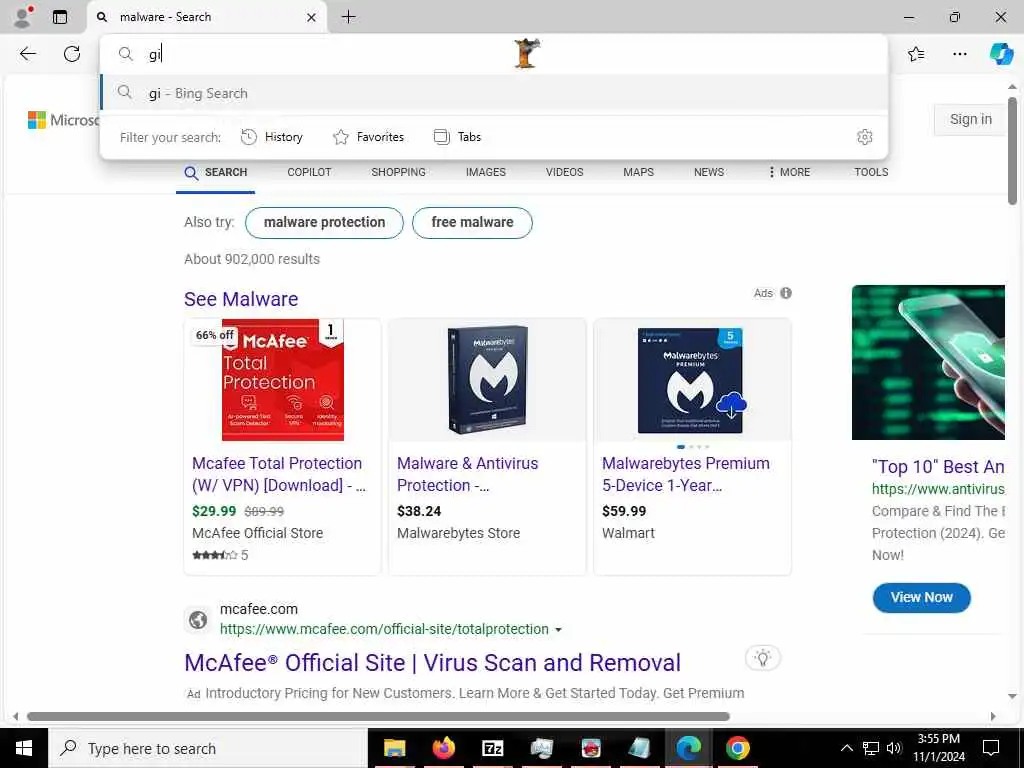
Task: Switch to the NEWS search tab
Action: [709, 172]
